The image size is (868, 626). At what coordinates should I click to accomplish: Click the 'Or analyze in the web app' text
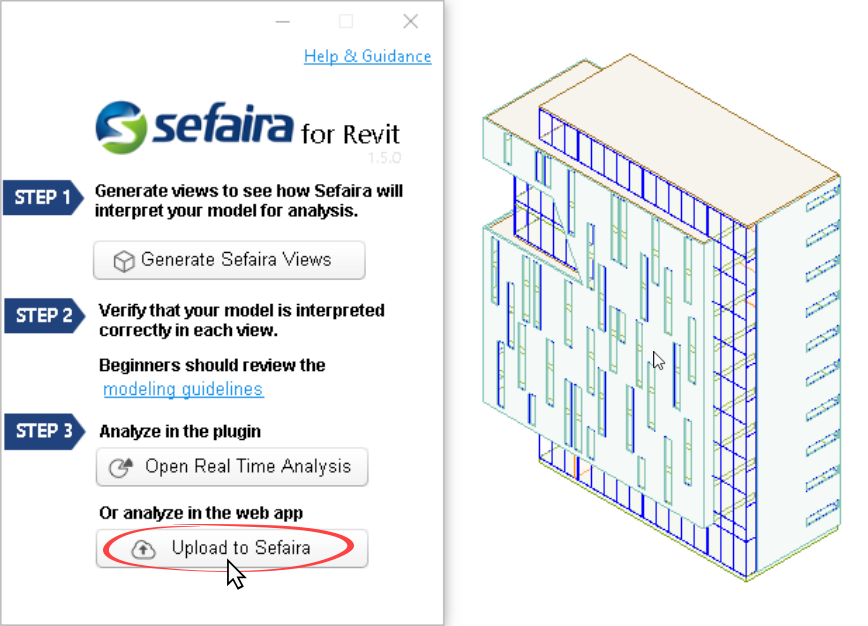click(x=201, y=513)
